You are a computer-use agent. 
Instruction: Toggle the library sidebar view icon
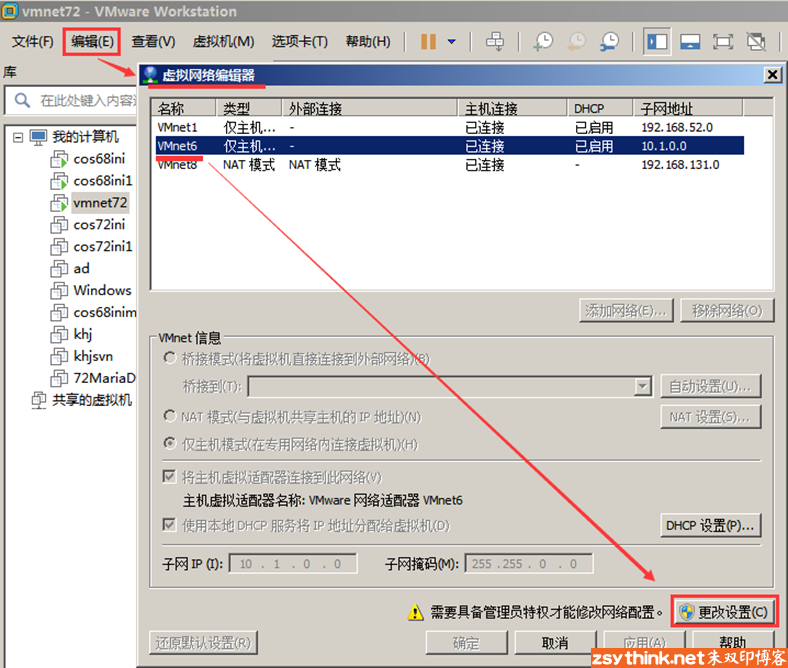[657, 42]
